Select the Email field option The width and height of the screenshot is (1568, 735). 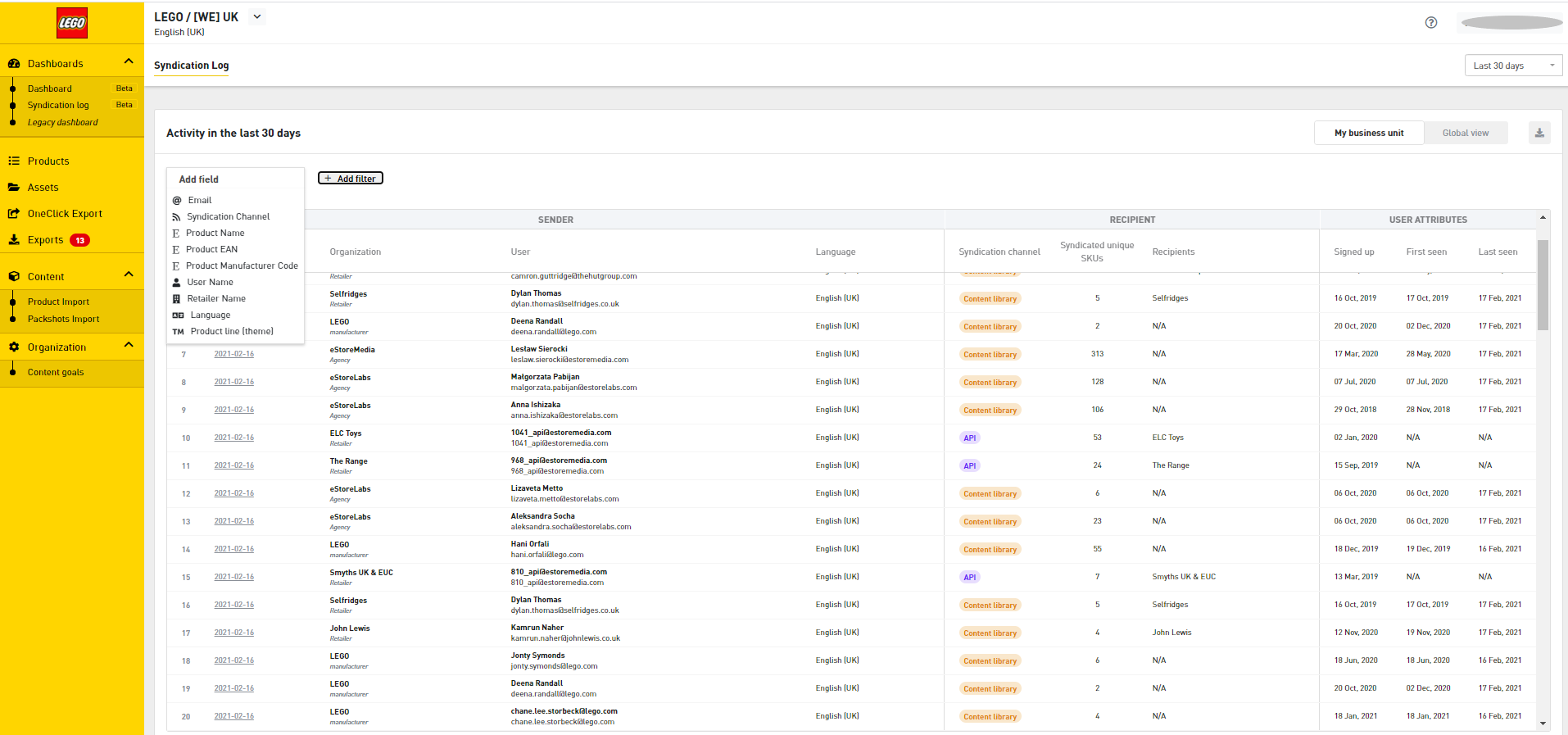200,200
